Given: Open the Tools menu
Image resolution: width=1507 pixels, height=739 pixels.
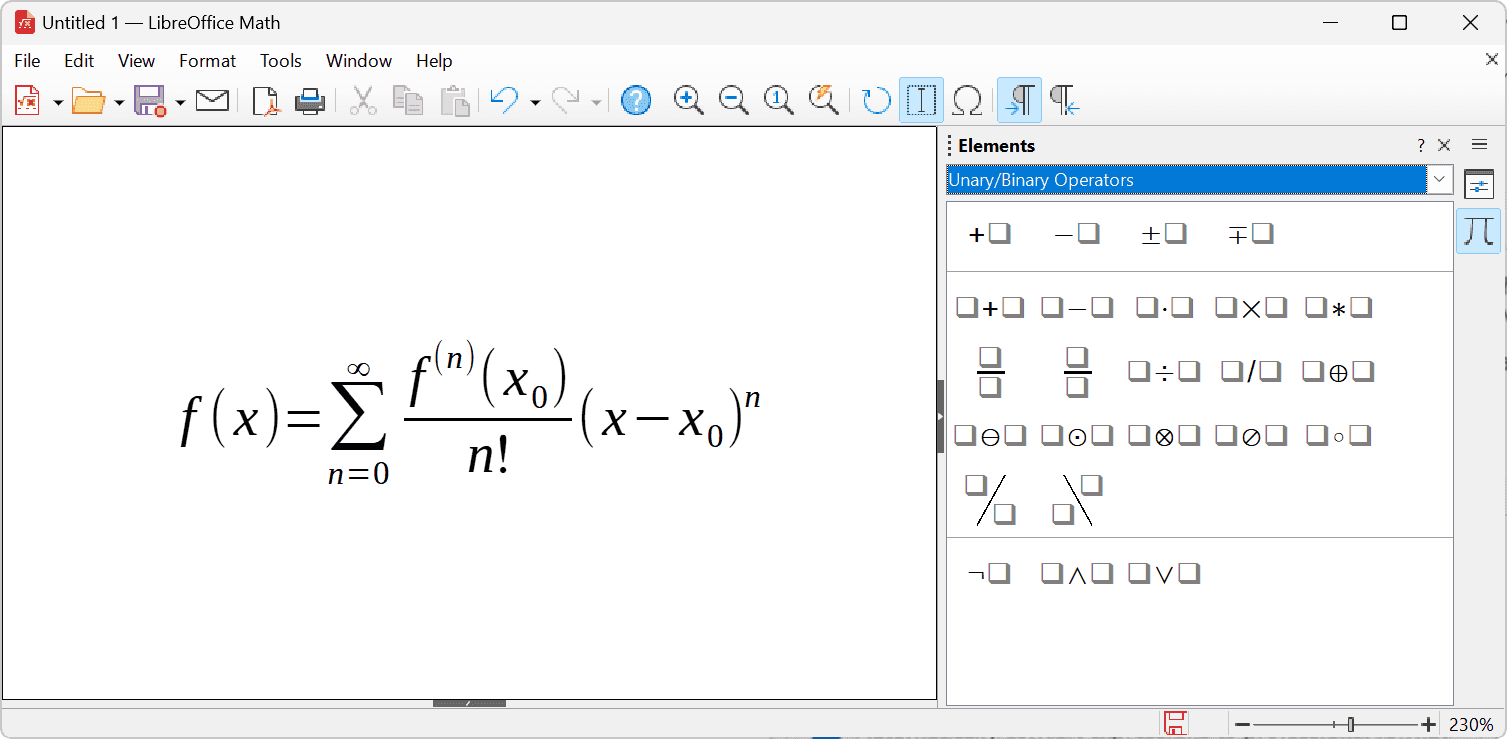Looking at the screenshot, I should 281,61.
